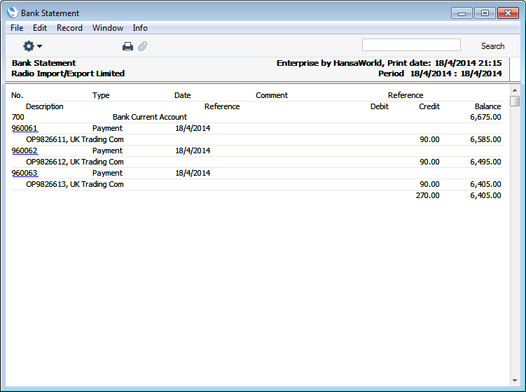Open the gear operations menu
The width and height of the screenshot is (526, 392).
pyautogui.click(x=32, y=46)
